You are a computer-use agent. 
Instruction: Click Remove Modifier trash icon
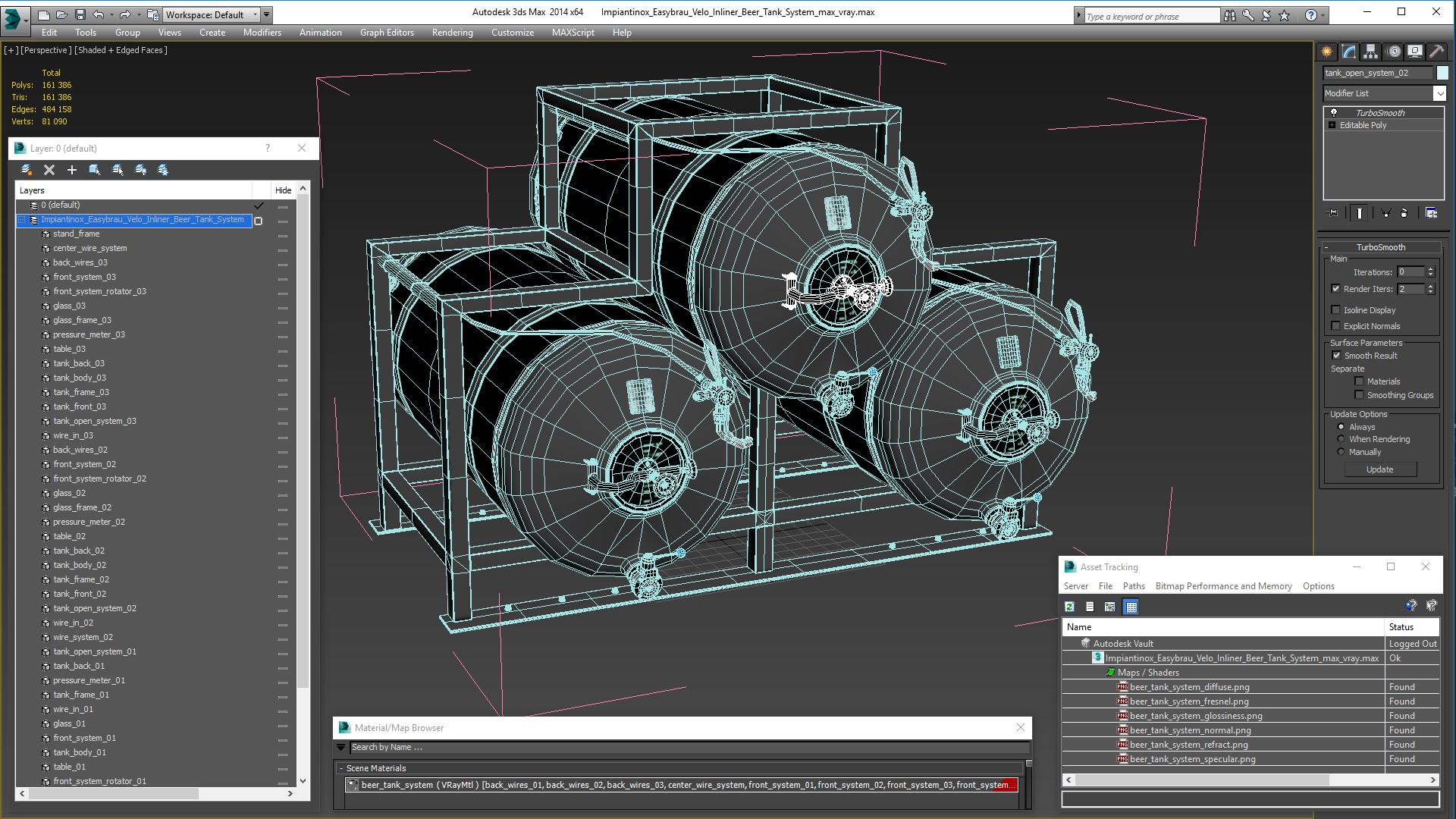coord(1404,213)
